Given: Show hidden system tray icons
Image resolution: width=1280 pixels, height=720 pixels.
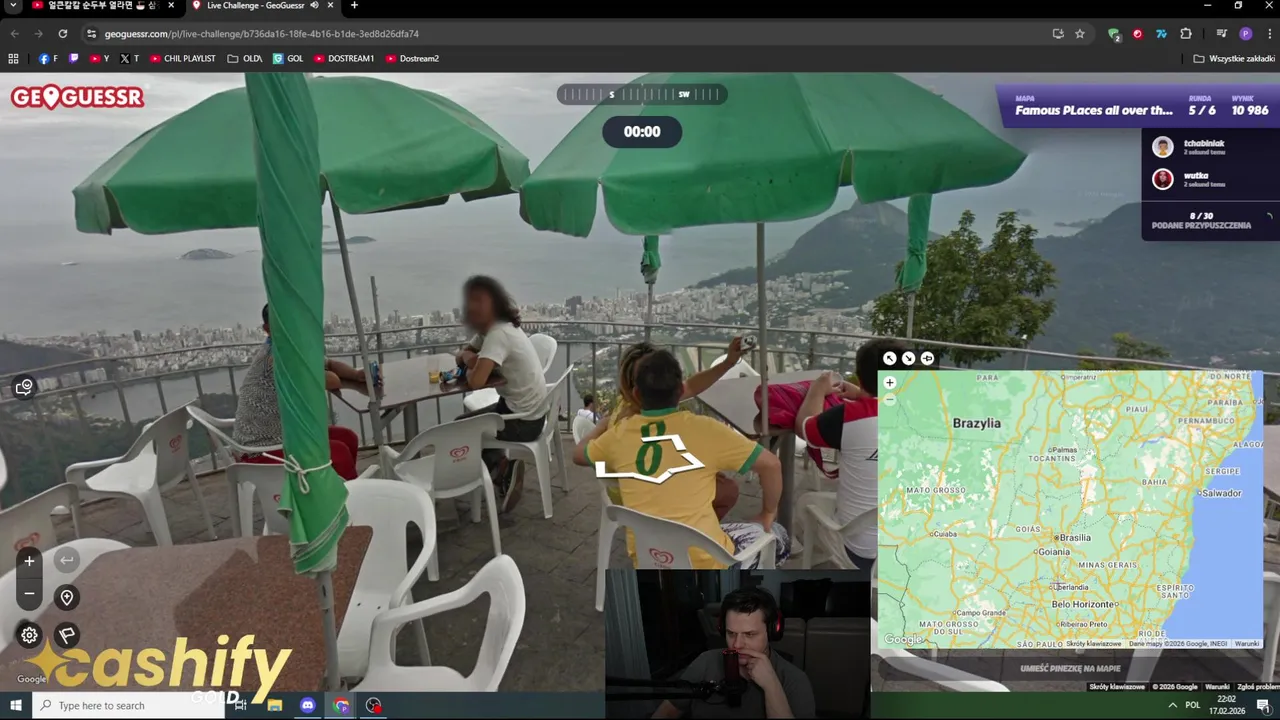Looking at the screenshot, I should click(1173, 706).
